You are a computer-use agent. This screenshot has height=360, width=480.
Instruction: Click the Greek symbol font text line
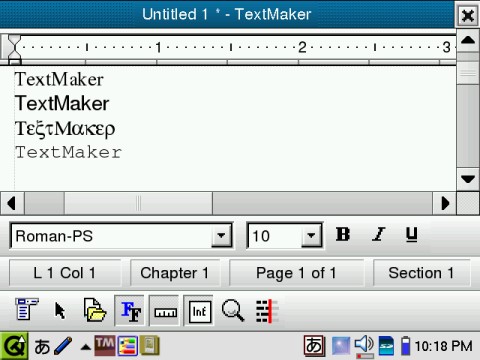(65, 129)
